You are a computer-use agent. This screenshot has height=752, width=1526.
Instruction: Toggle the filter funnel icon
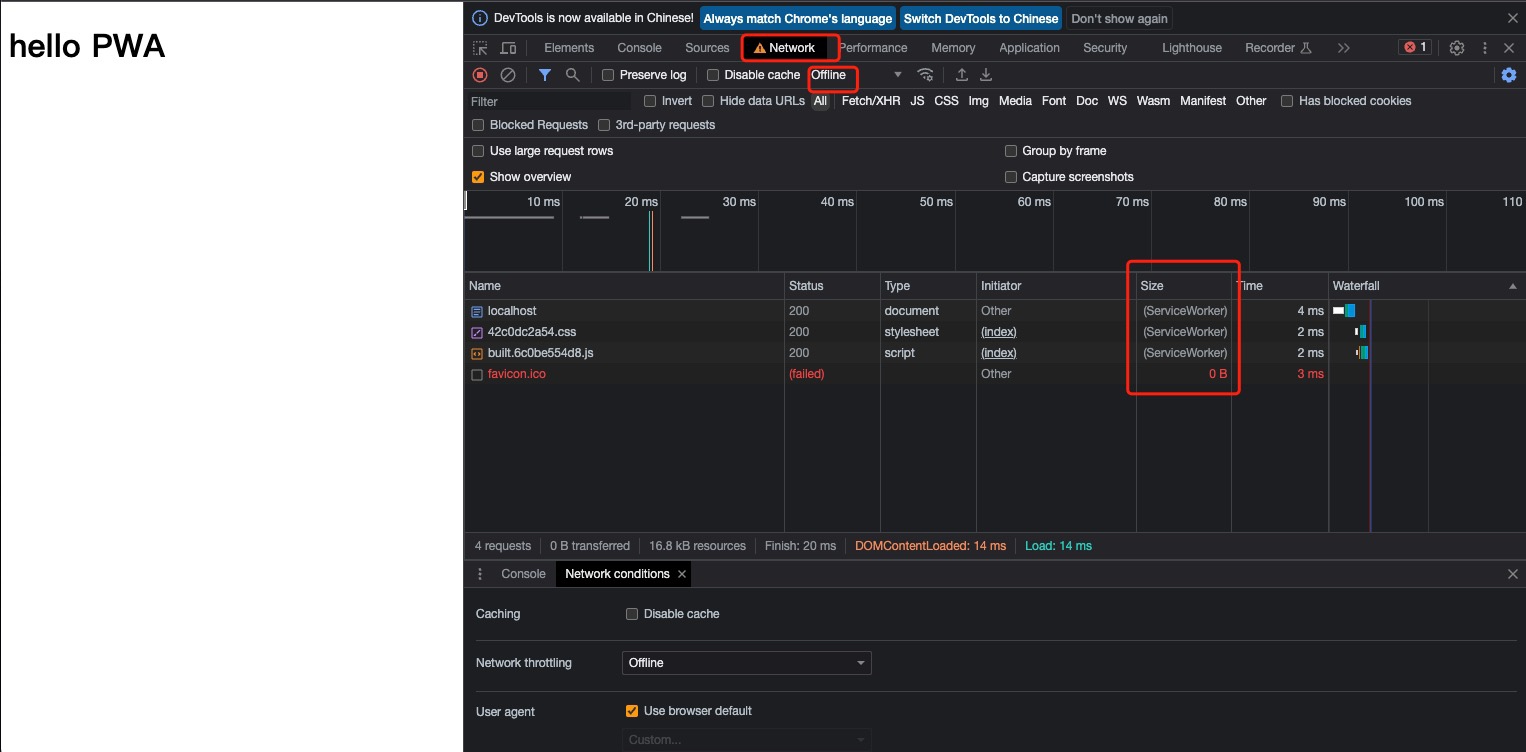[545, 75]
